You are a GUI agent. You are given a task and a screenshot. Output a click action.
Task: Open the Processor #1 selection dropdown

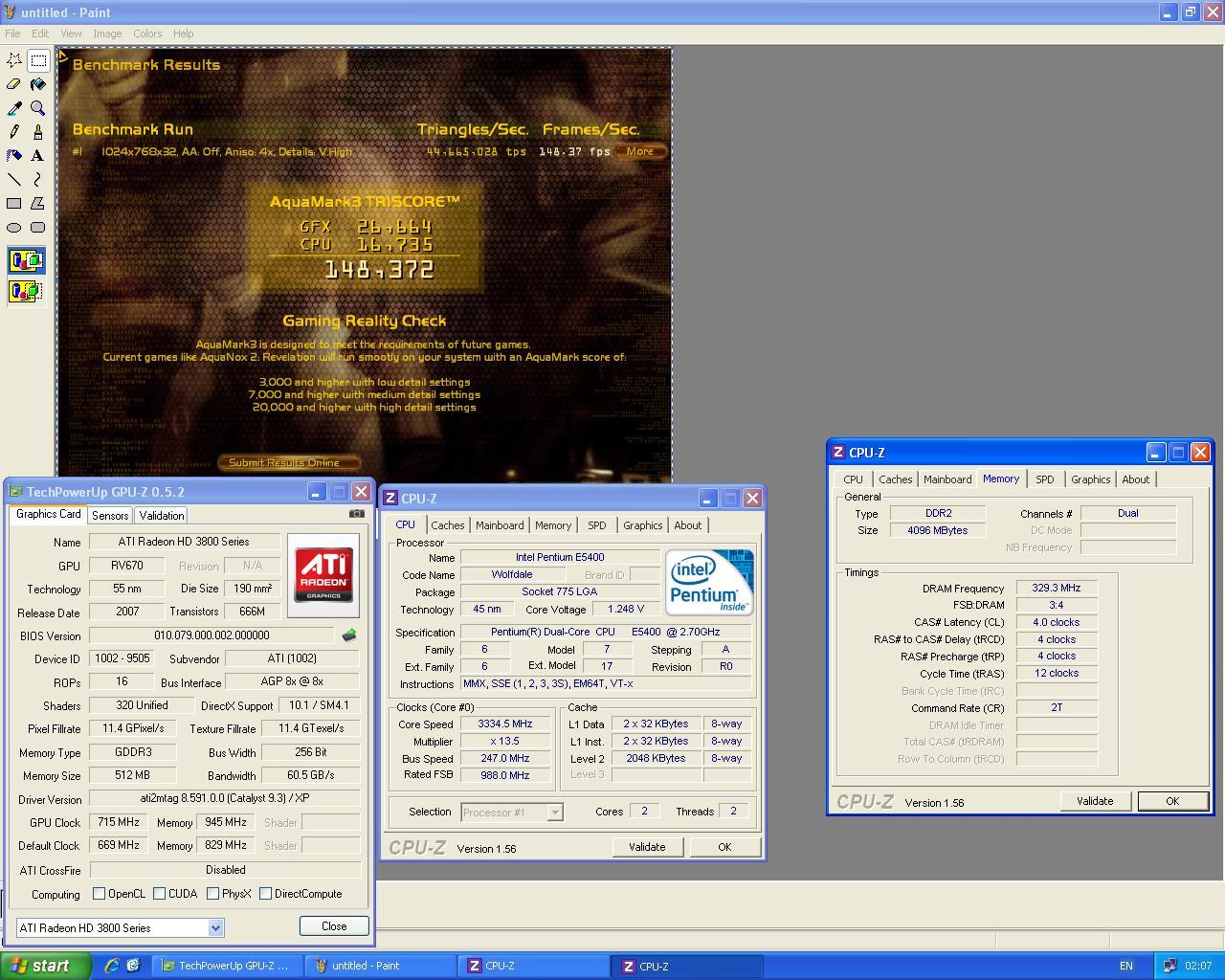tap(555, 813)
